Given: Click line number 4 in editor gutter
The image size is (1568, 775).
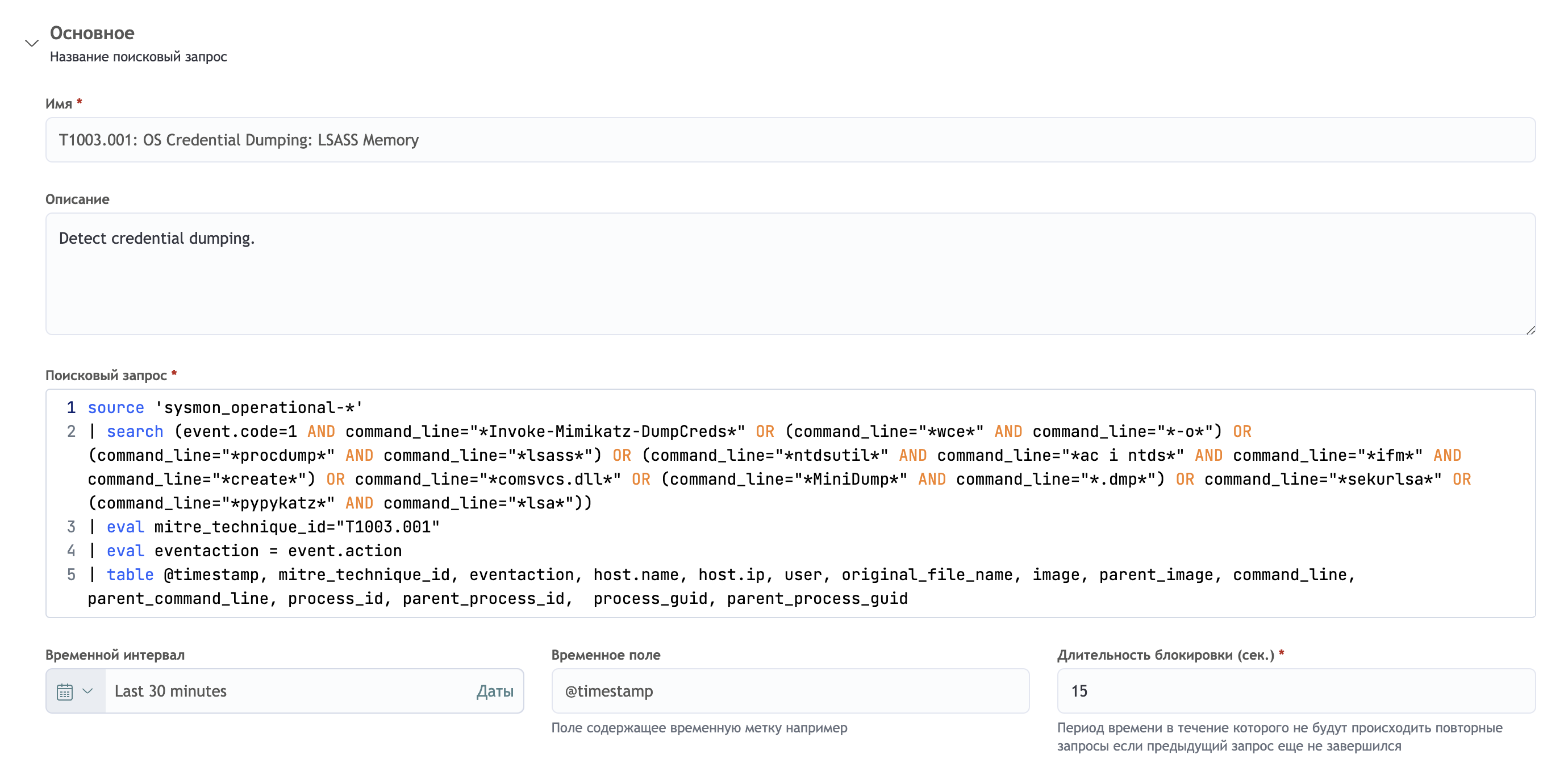Looking at the screenshot, I should pos(71,551).
